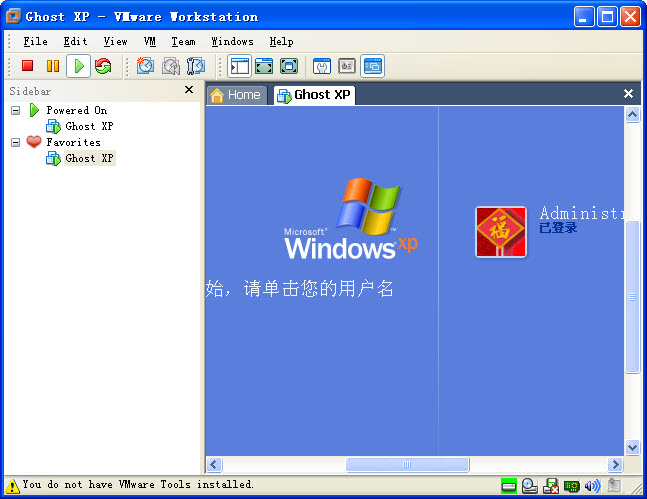Close the Sidebar panel
This screenshot has height=499, width=647.
(x=189, y=90)
